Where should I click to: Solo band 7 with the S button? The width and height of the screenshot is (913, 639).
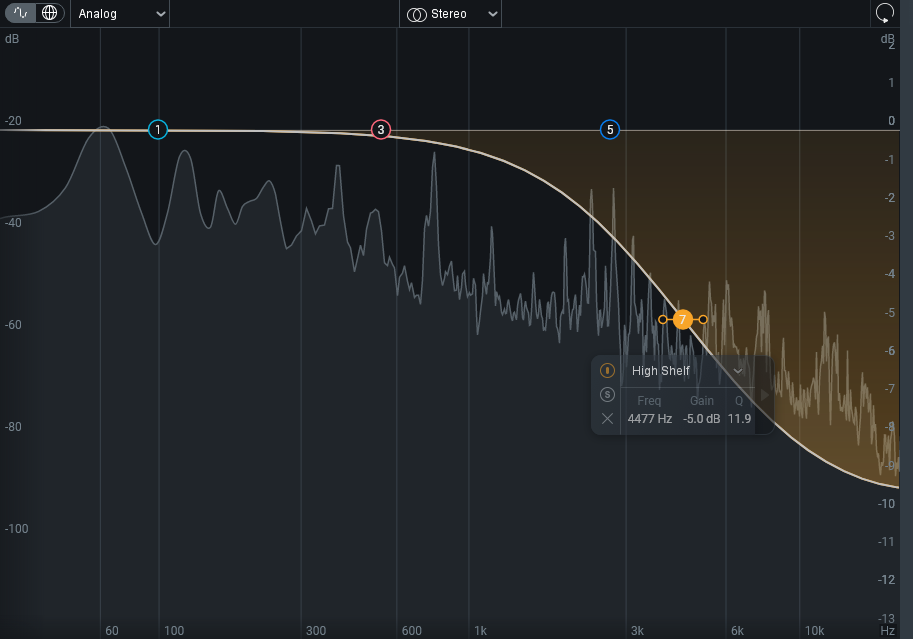(607, 394)
